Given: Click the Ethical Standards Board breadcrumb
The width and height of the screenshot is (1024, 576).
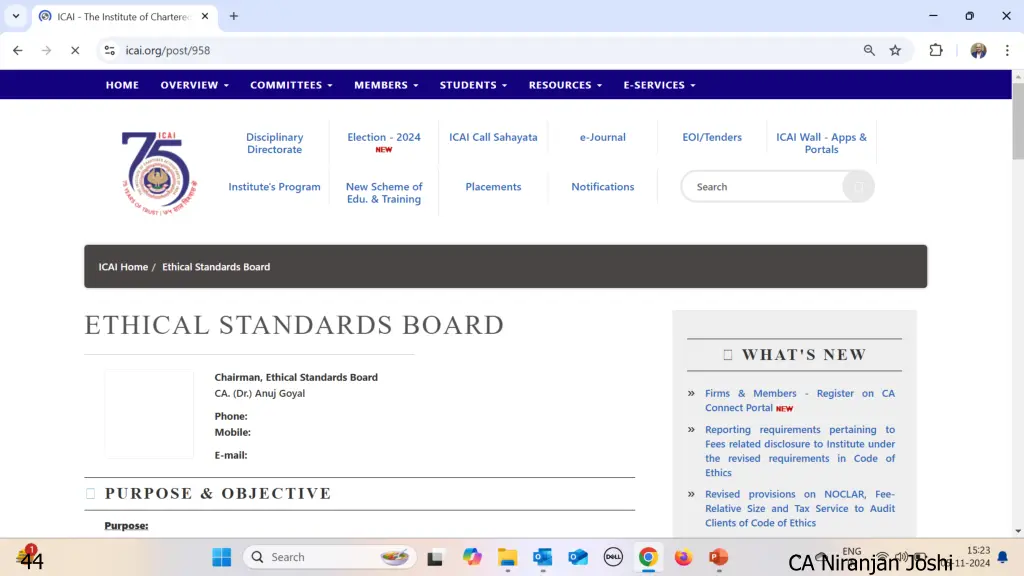Looking at the screenshot, I should (216, 266).
